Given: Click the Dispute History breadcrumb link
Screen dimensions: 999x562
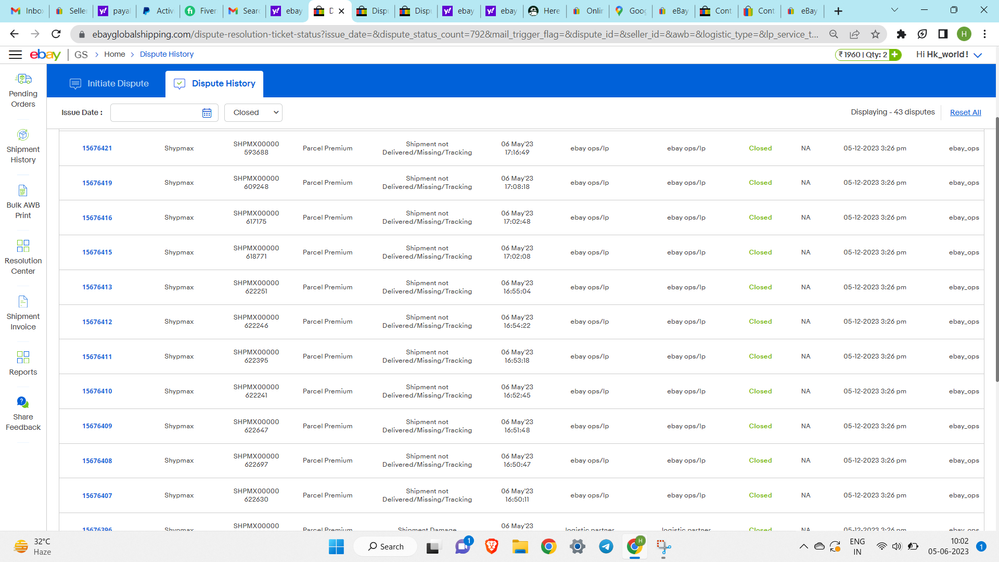Looking at the screenshot, I should click(x=167, y=55).
